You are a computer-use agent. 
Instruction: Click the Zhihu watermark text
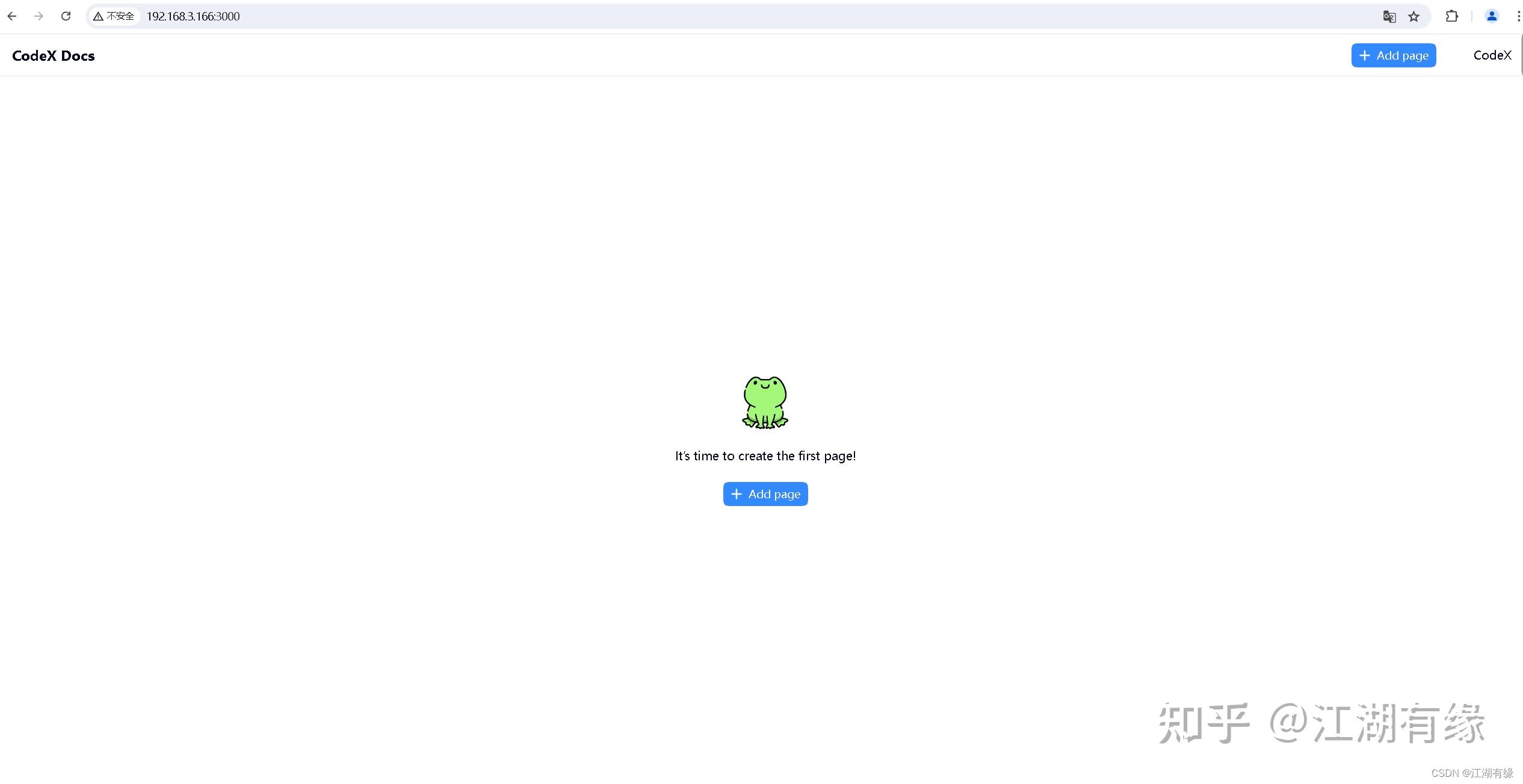coord(1321,723)
